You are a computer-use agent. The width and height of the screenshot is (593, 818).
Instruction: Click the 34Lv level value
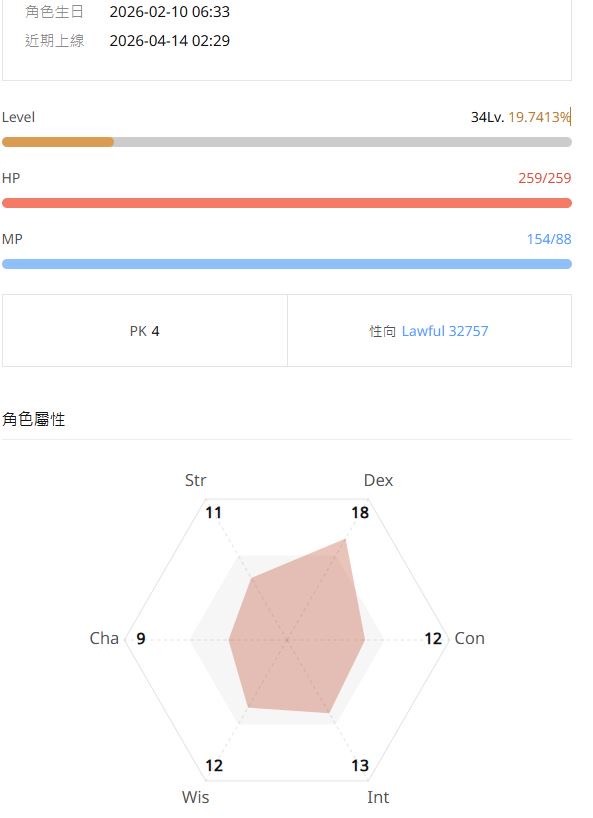pos(487,117)
